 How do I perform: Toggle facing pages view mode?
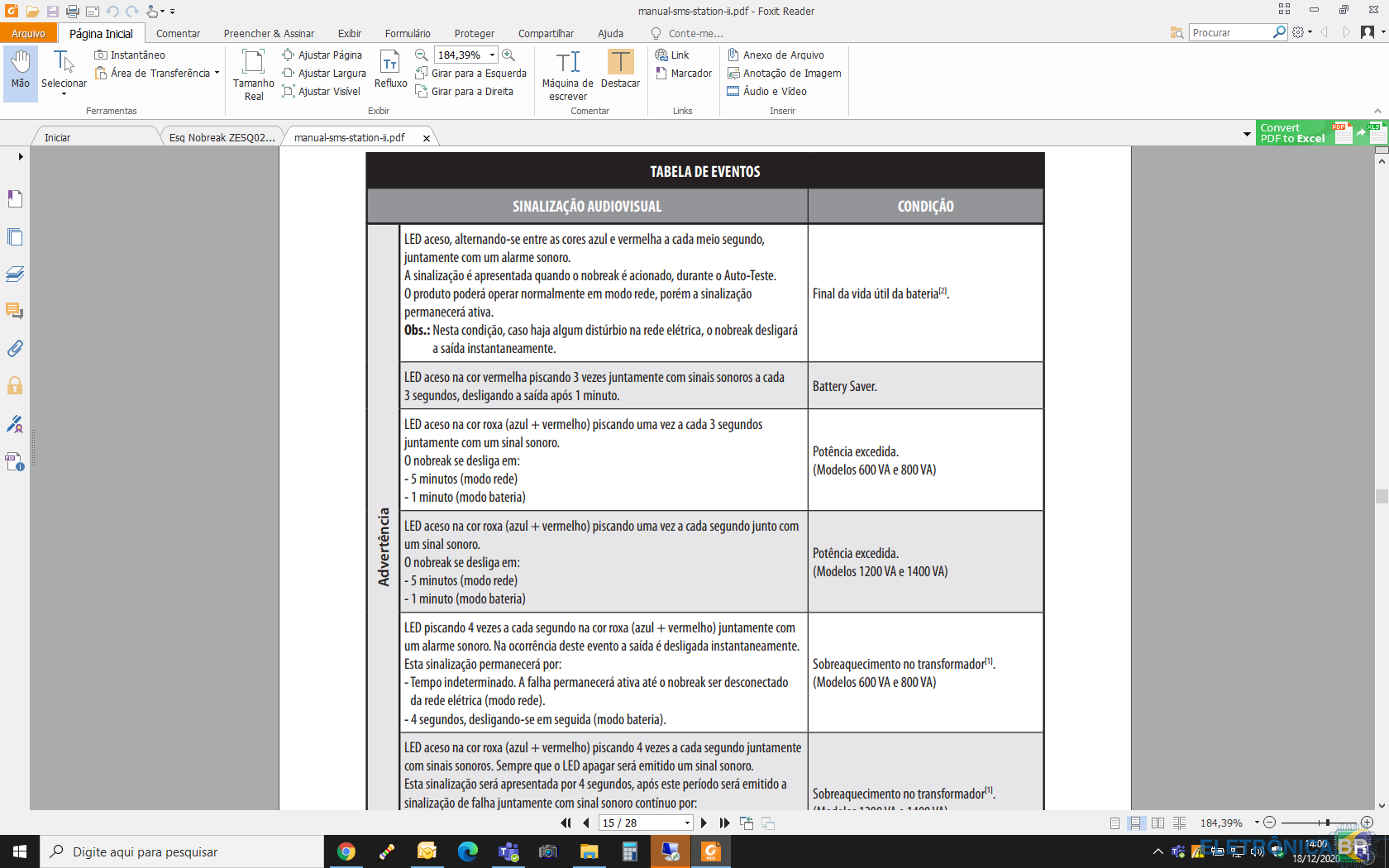tap(1157, 823)
